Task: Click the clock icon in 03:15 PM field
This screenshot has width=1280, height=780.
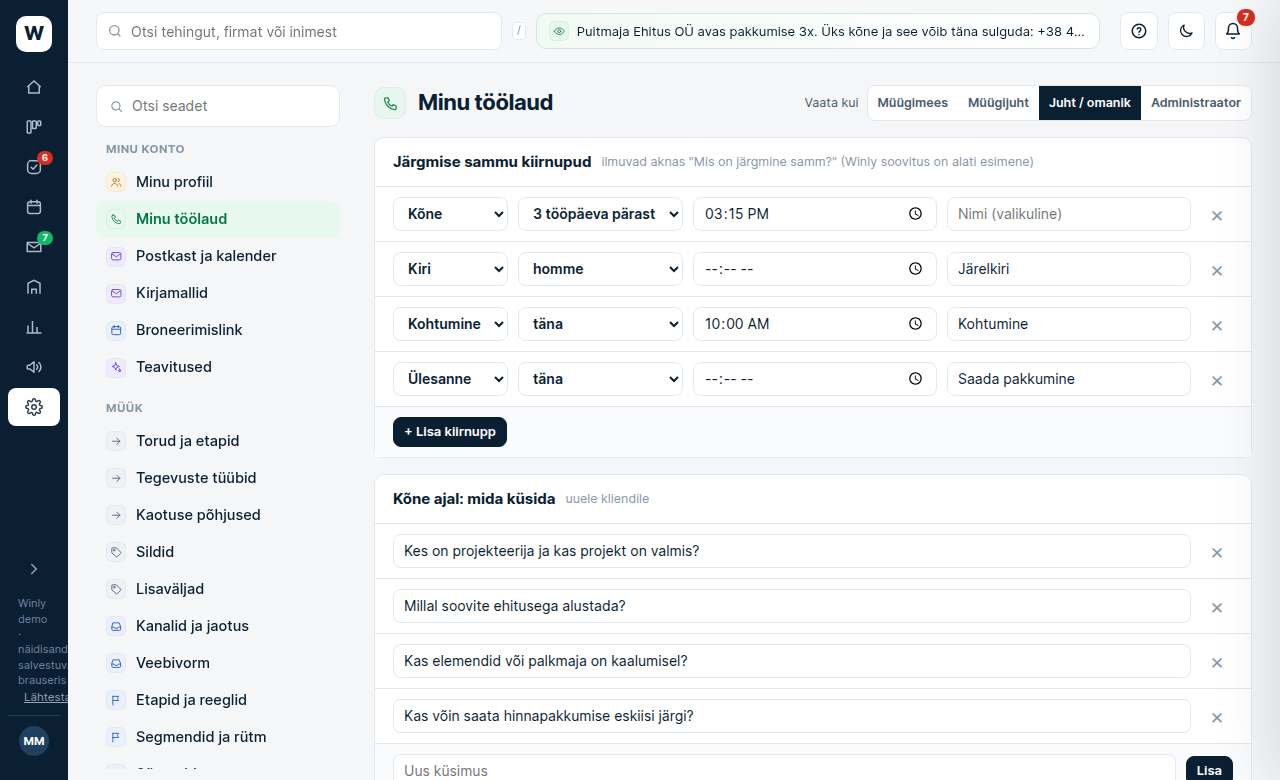Action: [x=915, y=214]
